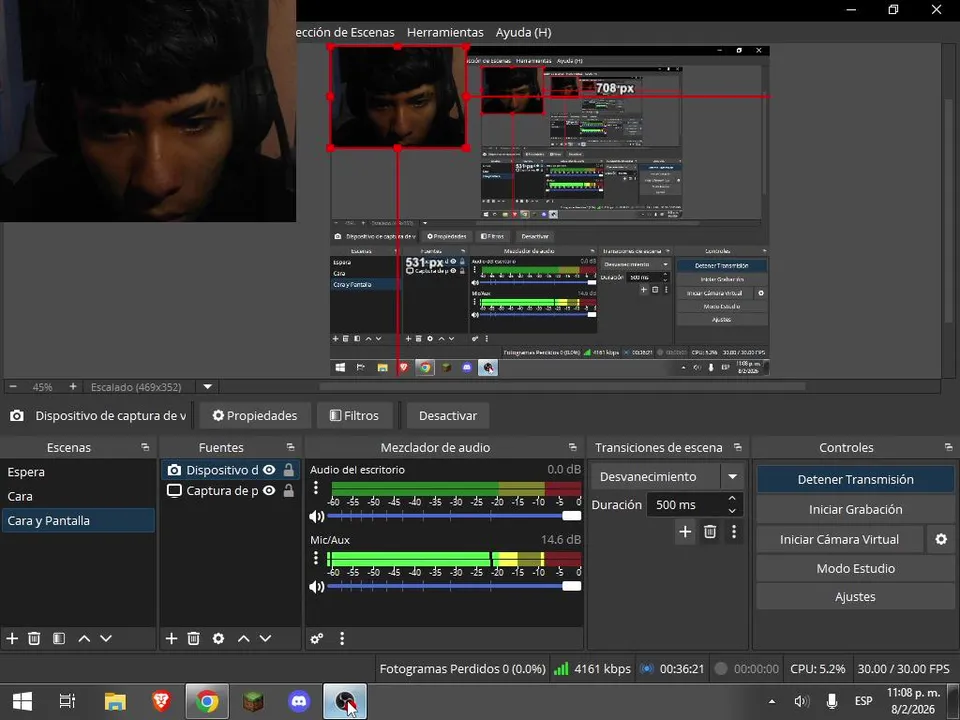Open File Explorer from taskbar
Screen dimensions: 960x720
tap(114, 701)
